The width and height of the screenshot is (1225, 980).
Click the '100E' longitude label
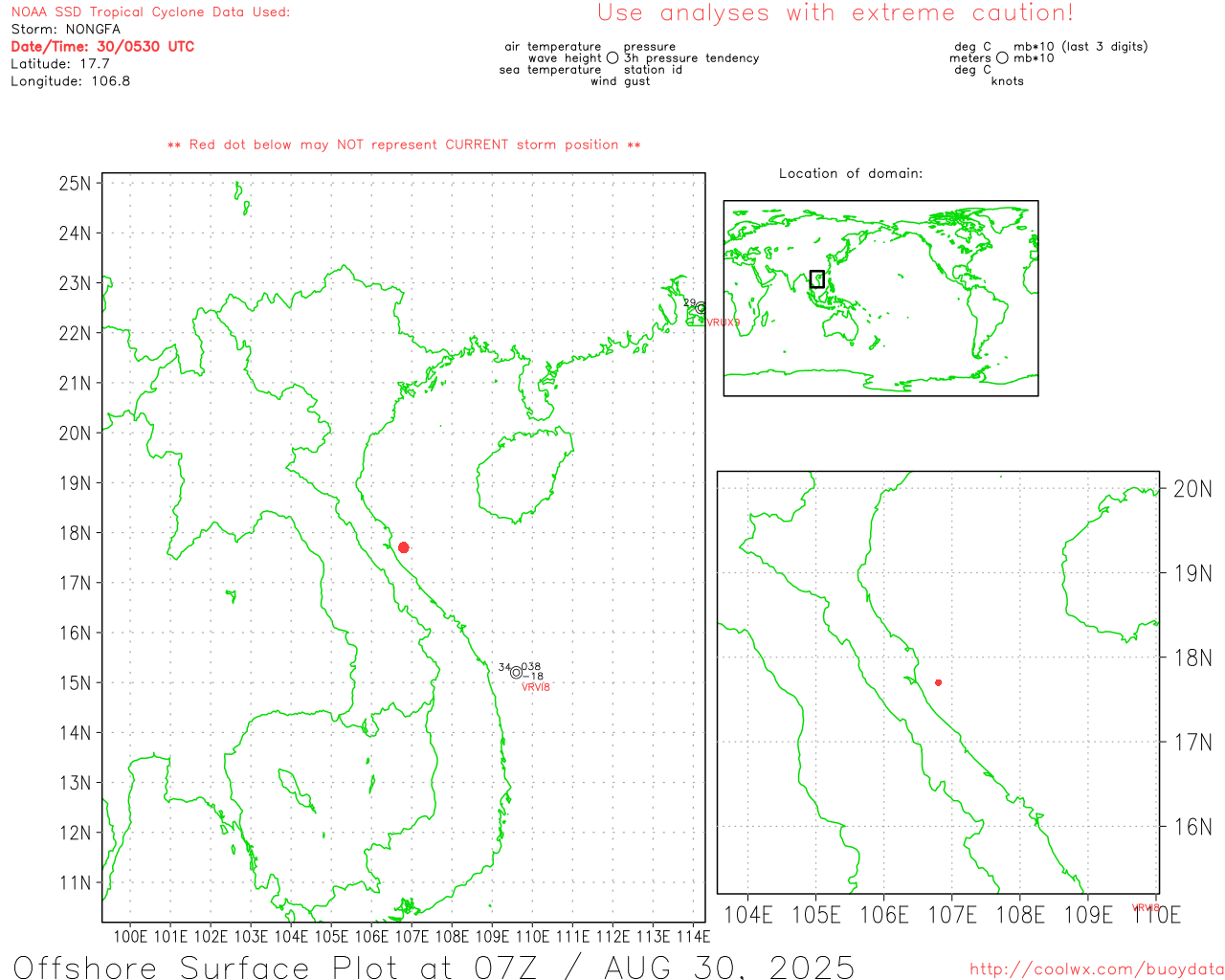[131, 936]
